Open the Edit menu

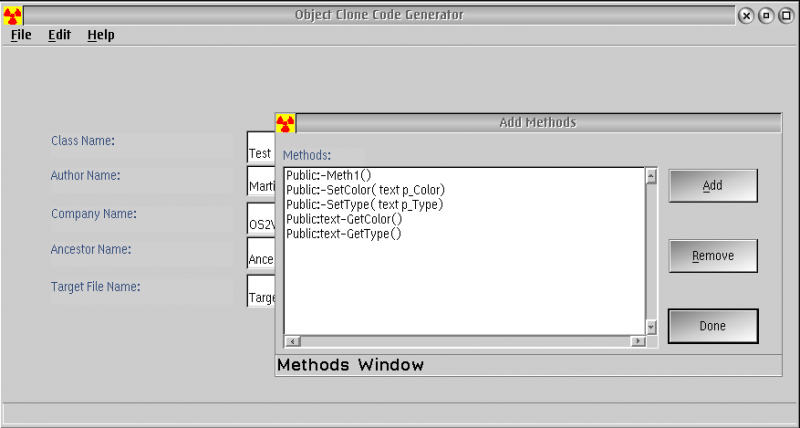tap(59, 35)
